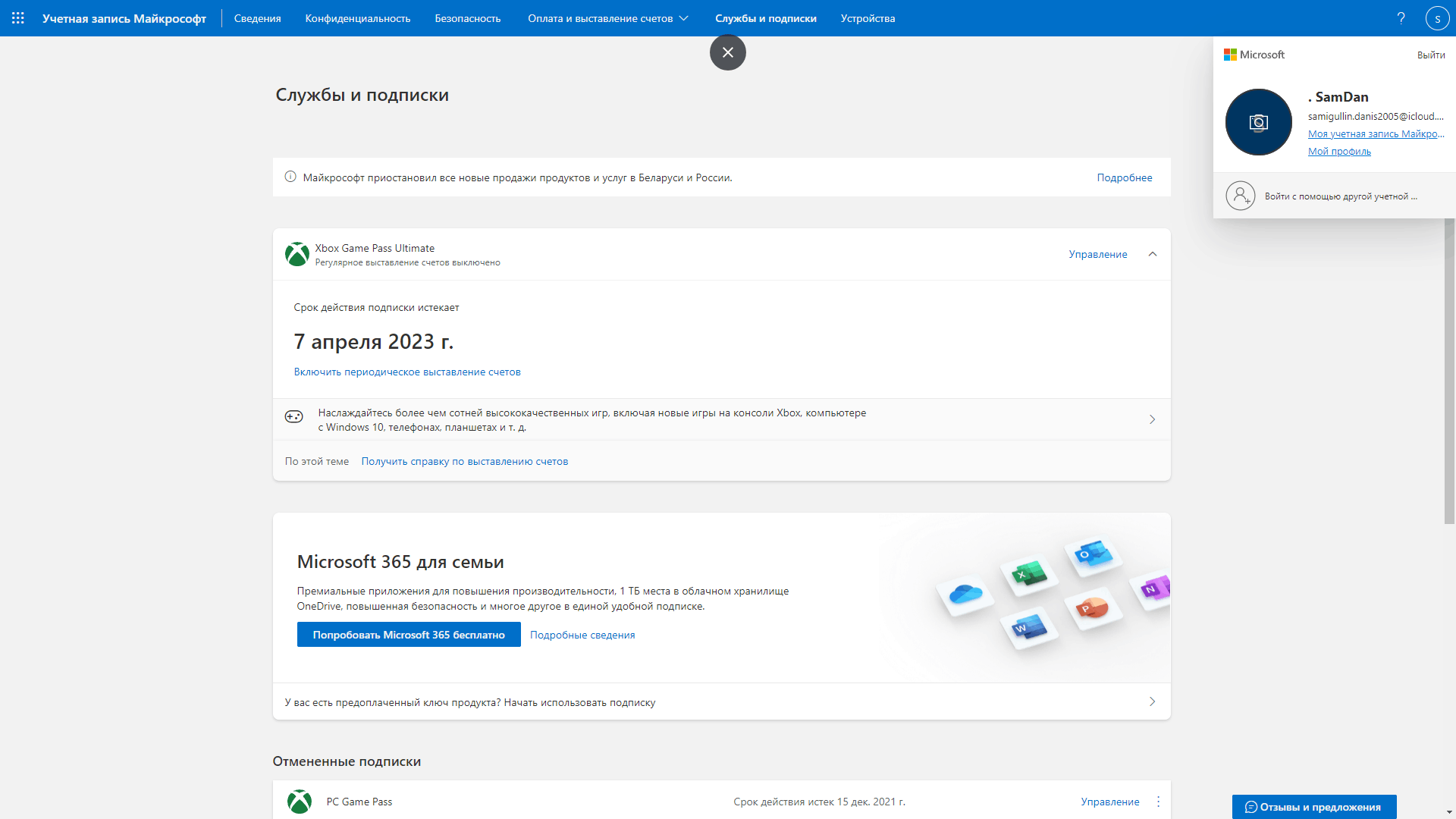
Task: Click the add another account person icon
Action: point(1241,196)
